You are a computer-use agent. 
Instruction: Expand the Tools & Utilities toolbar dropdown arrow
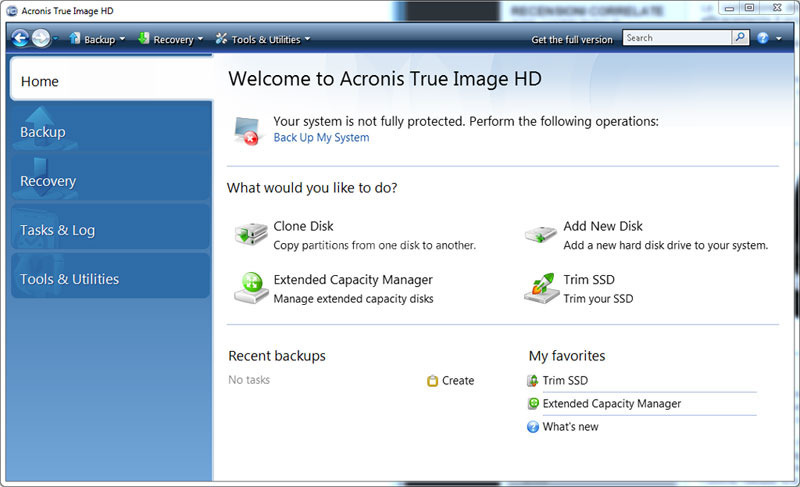coord(307,39)
